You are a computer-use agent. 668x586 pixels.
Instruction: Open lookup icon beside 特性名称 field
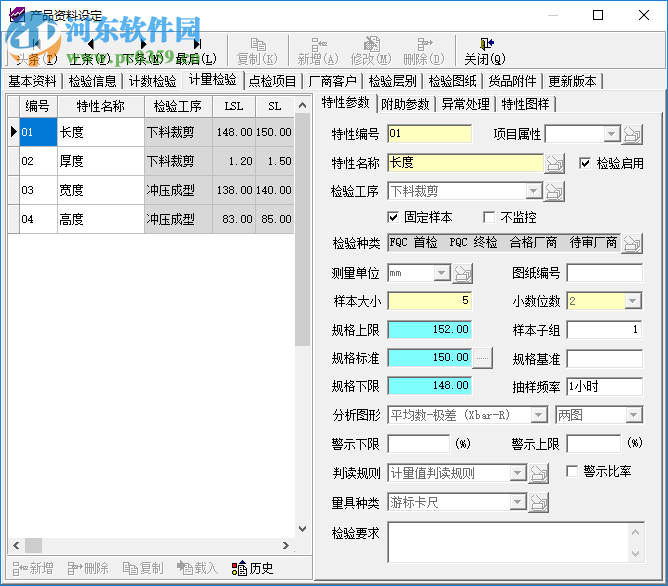pyautogui.click(x=555, y=164)
